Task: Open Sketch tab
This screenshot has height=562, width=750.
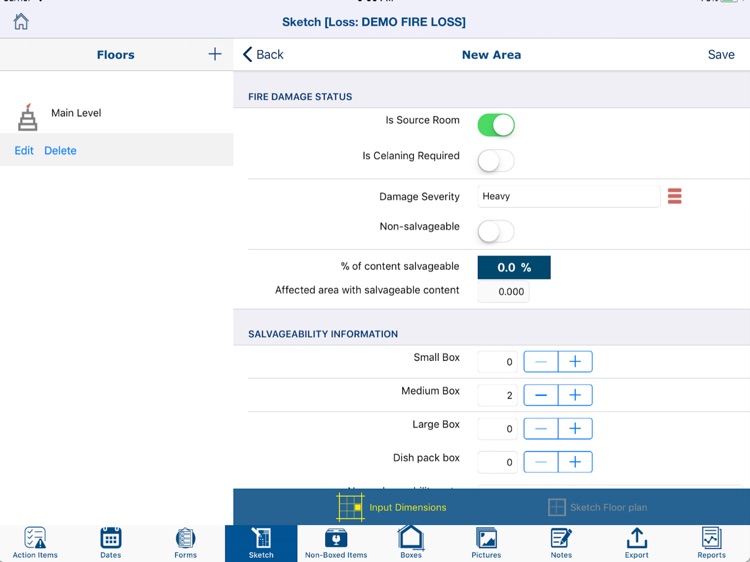Action: tap(261, 543)
